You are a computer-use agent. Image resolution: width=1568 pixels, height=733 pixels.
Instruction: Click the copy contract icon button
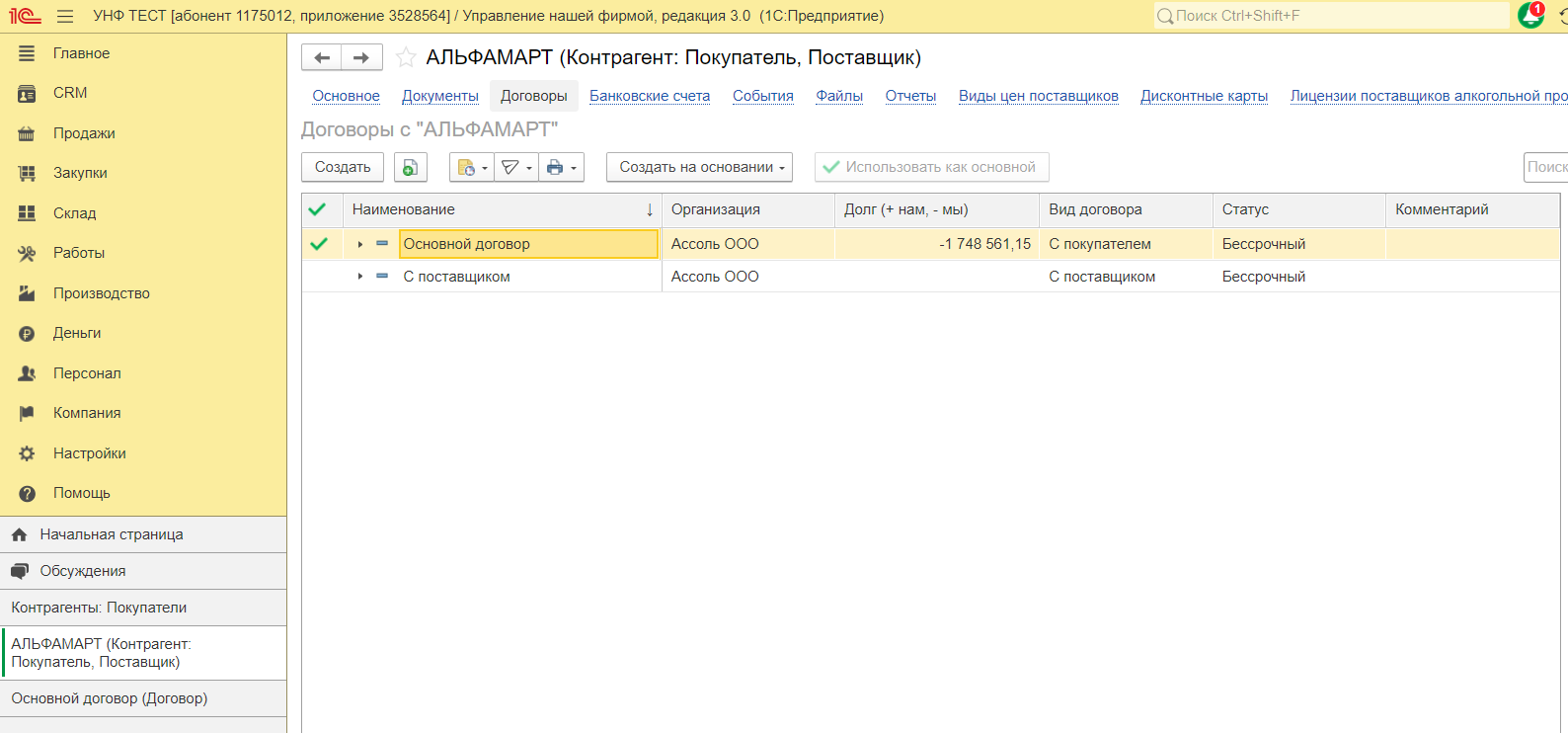(x=410, y=168)
